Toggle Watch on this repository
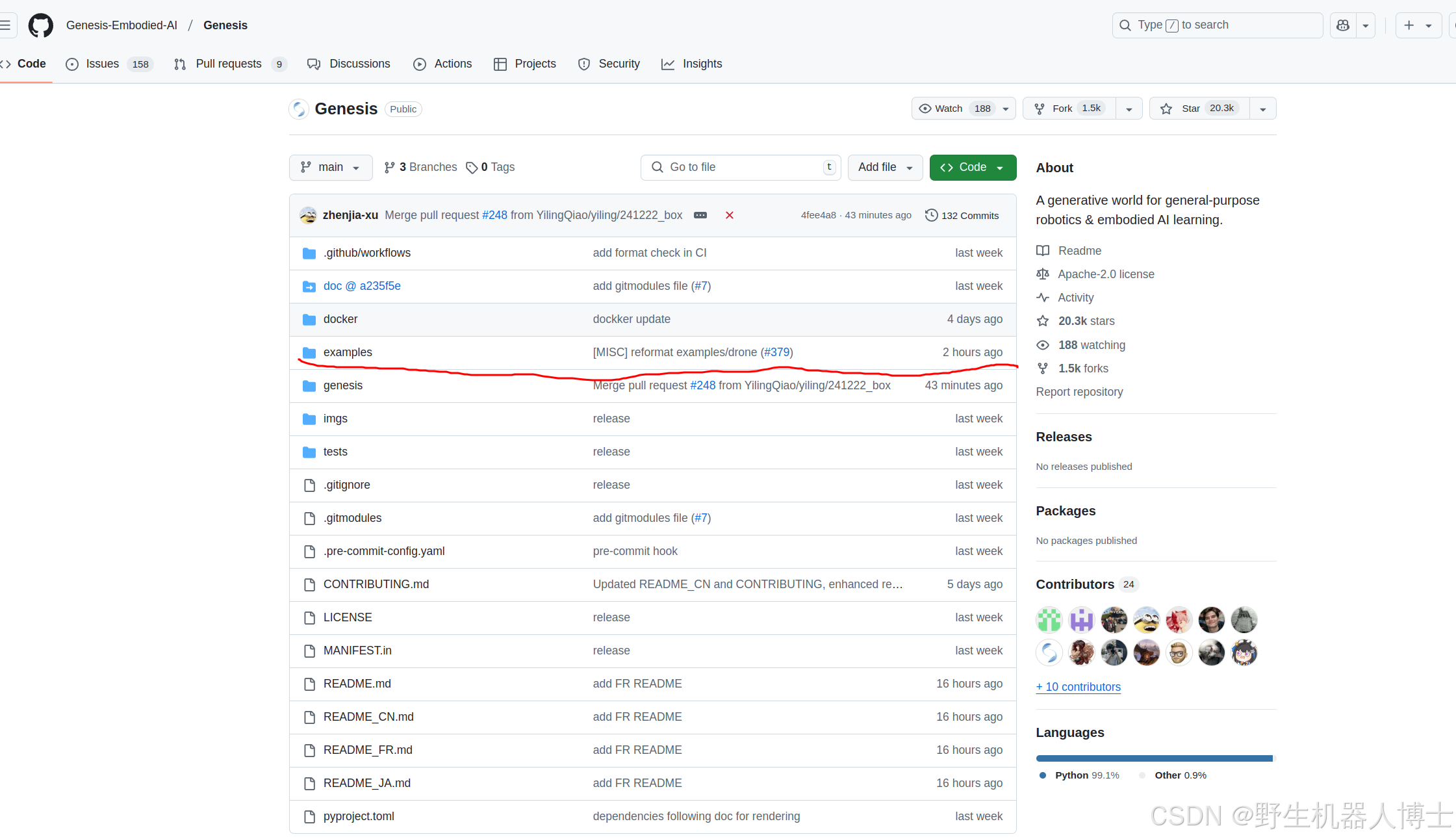1456x839 pixels. pyautogui.click(x=949, y=109)
